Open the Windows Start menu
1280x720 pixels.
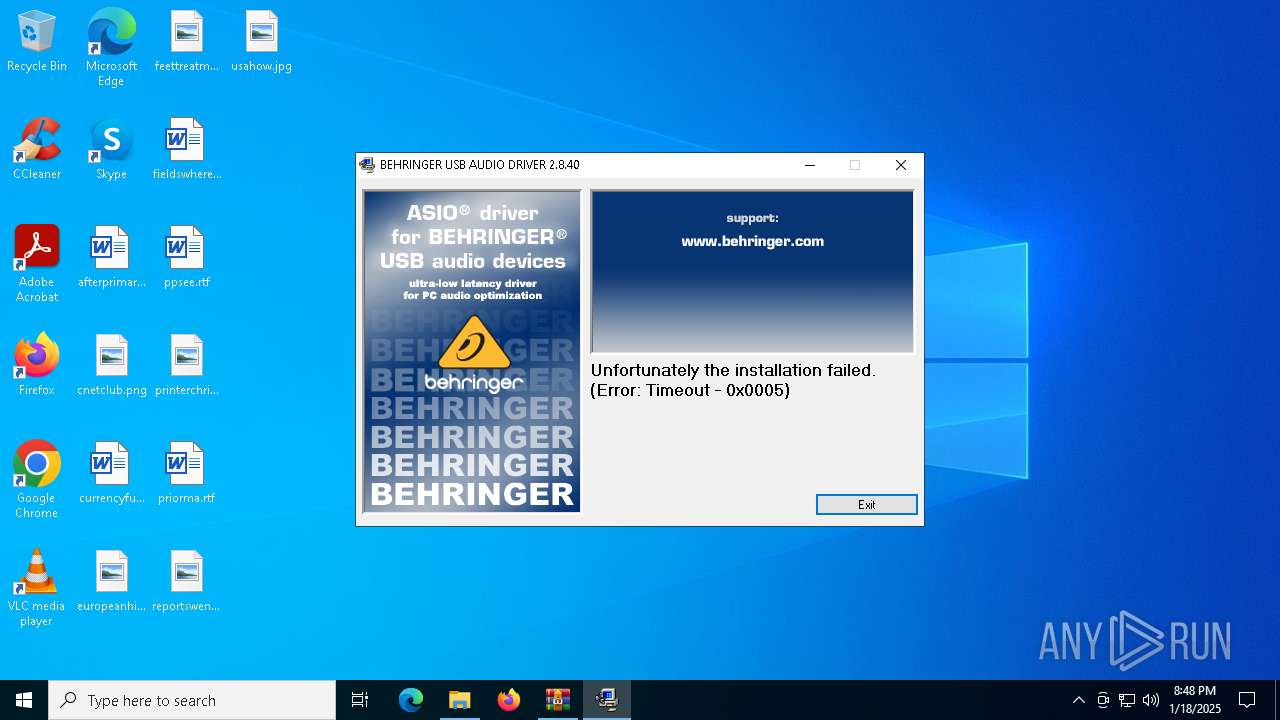click(x=24, y=700)
